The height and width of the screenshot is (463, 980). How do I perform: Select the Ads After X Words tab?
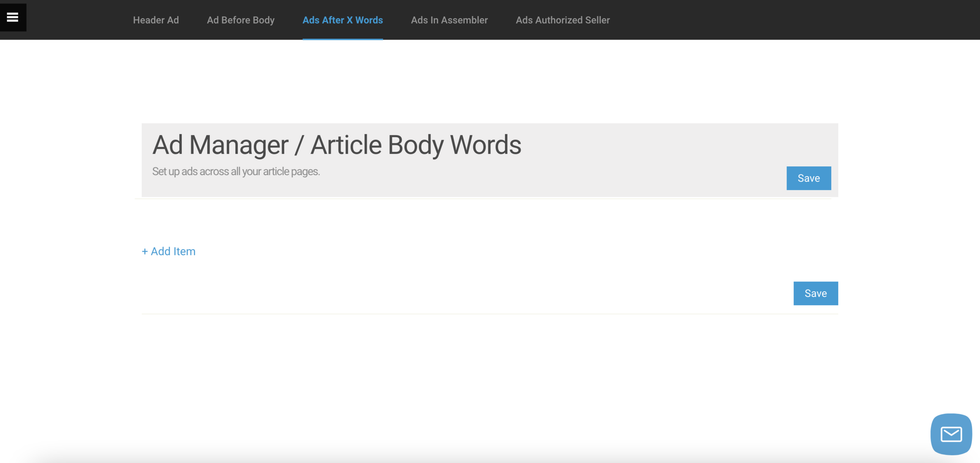pos(342,20)
